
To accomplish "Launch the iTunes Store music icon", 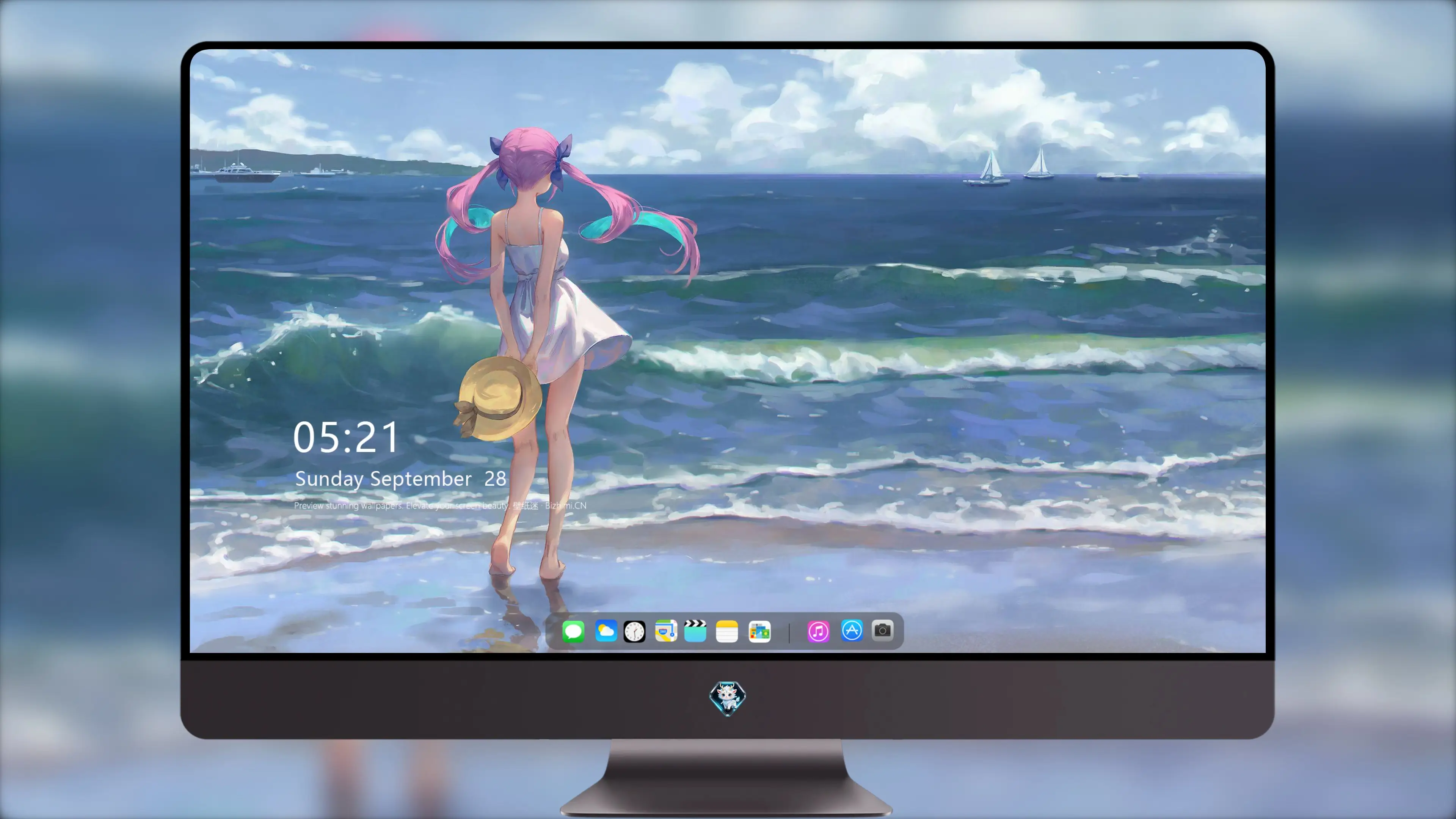I will [818, 631].
